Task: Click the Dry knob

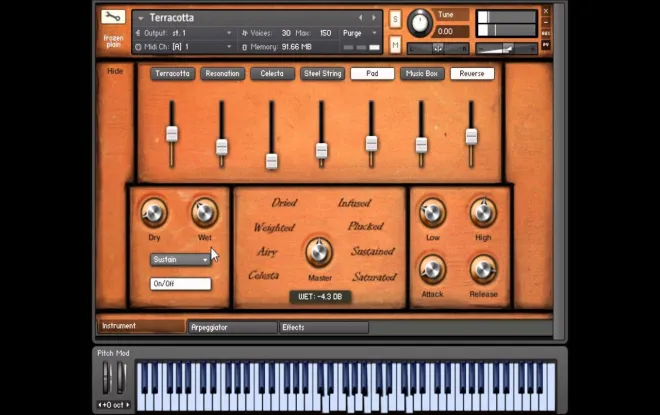Action: point(154,213)
